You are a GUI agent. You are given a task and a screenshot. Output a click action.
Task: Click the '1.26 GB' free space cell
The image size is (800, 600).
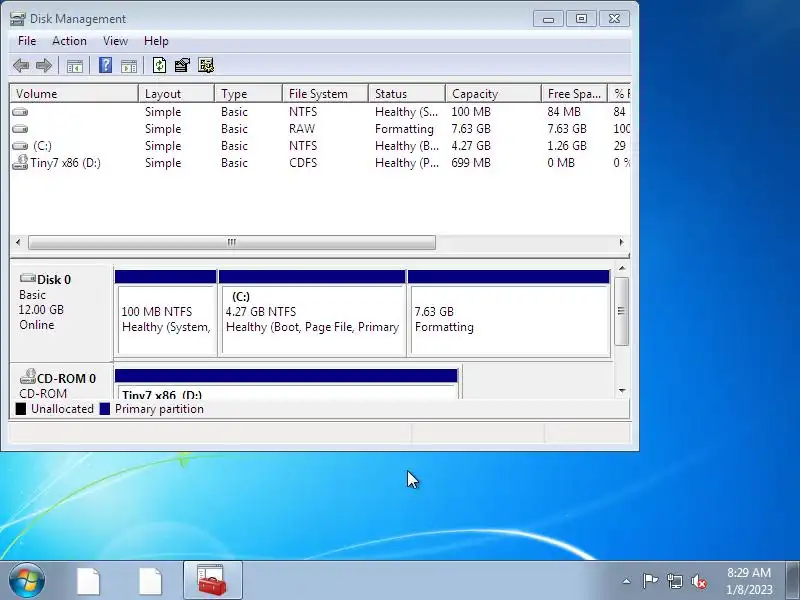567,146
